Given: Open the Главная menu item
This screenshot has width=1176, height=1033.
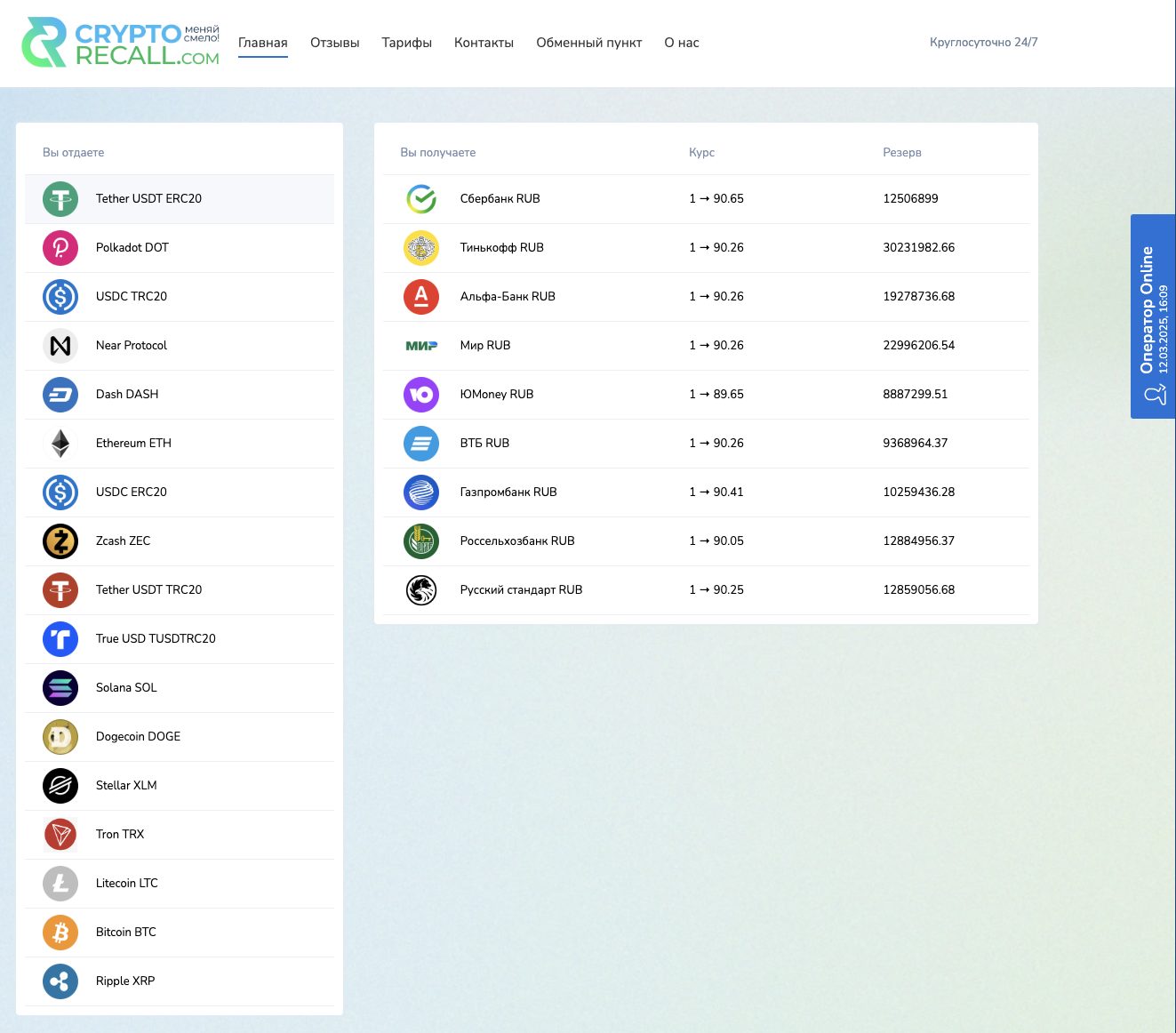Looking at the screenshot, I should [263, 43].
